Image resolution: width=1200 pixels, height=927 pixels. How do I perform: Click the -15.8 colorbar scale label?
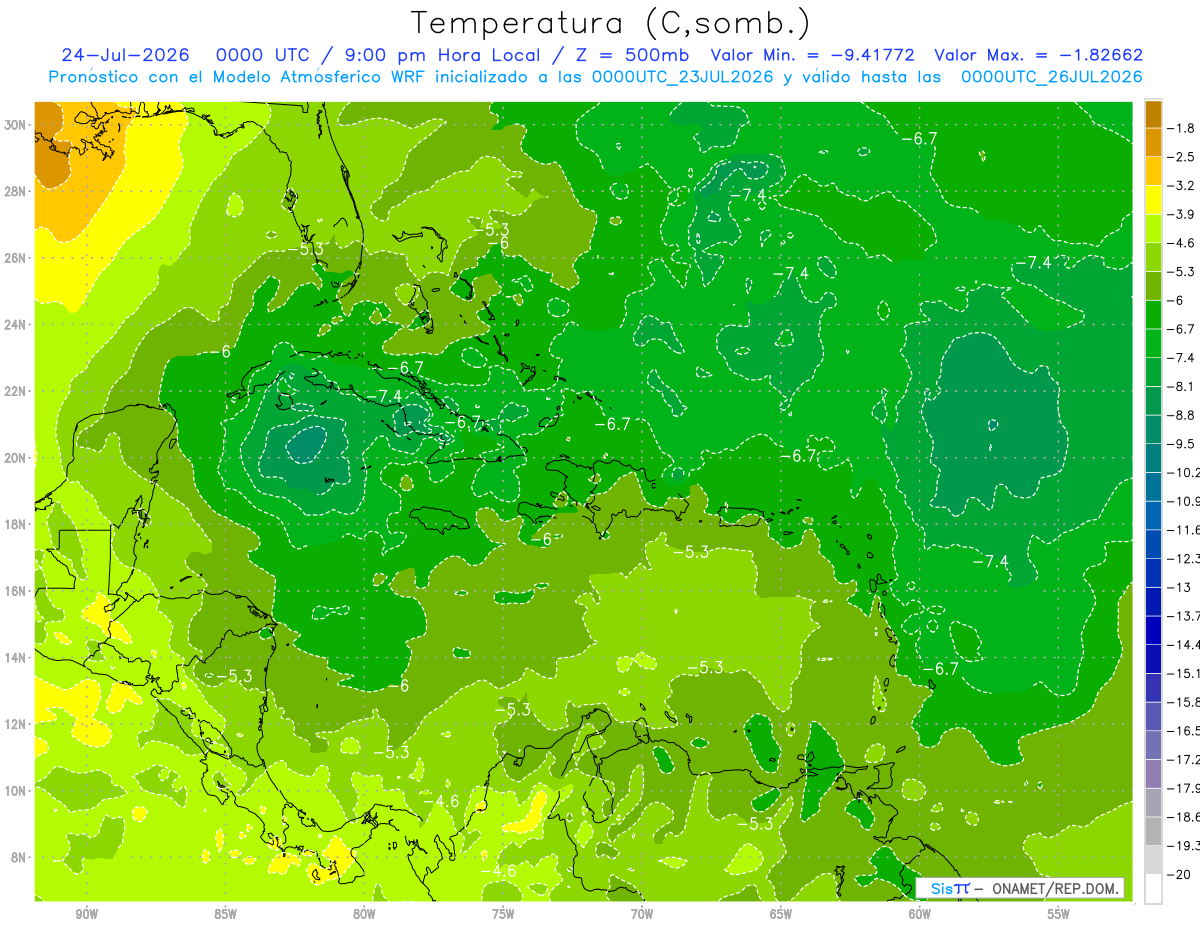pos(1184,702)
